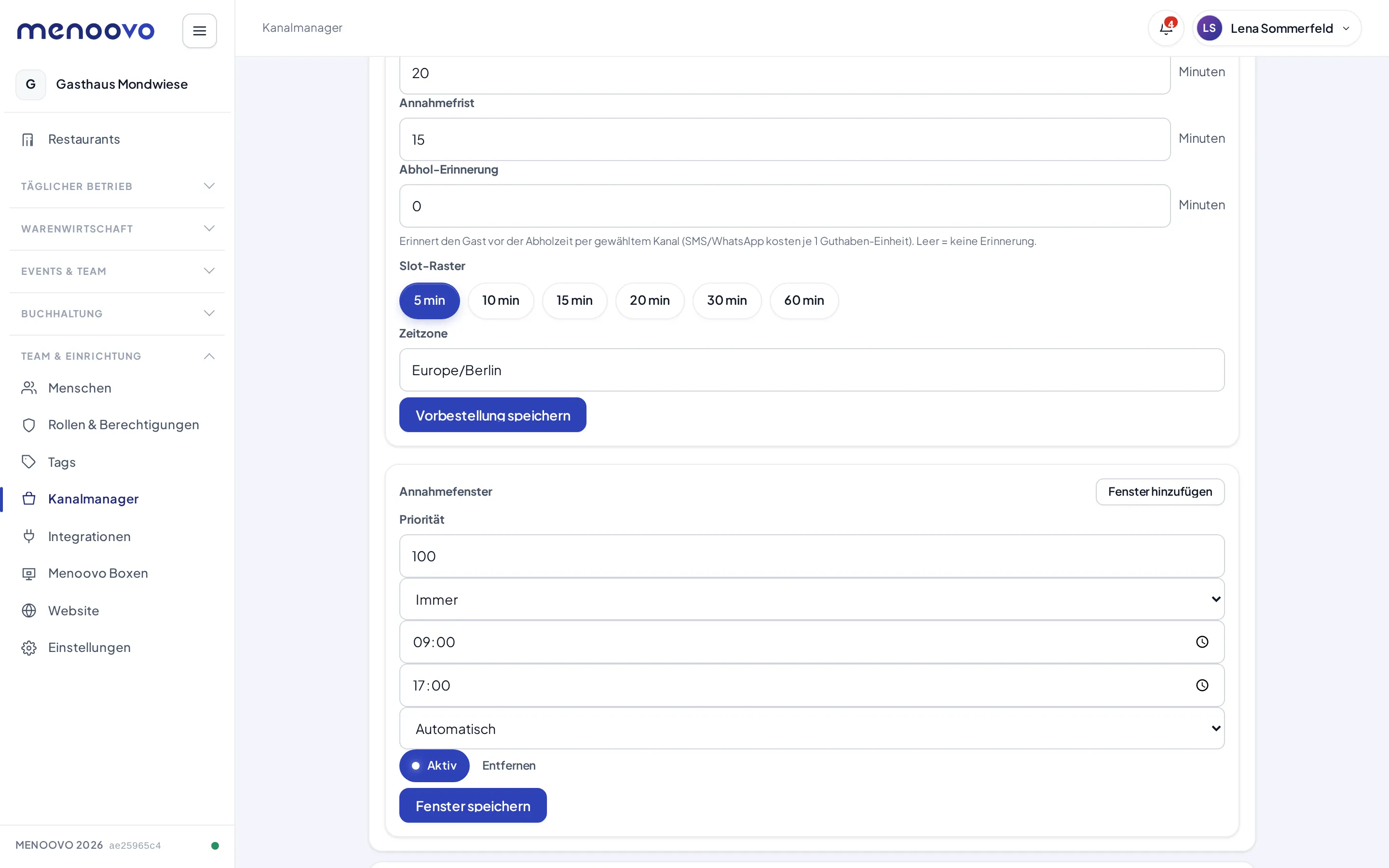Screen dimensions: 1389x868
Task: Open the Lena Sommerfeld user menu
Action: [1277, 28]
